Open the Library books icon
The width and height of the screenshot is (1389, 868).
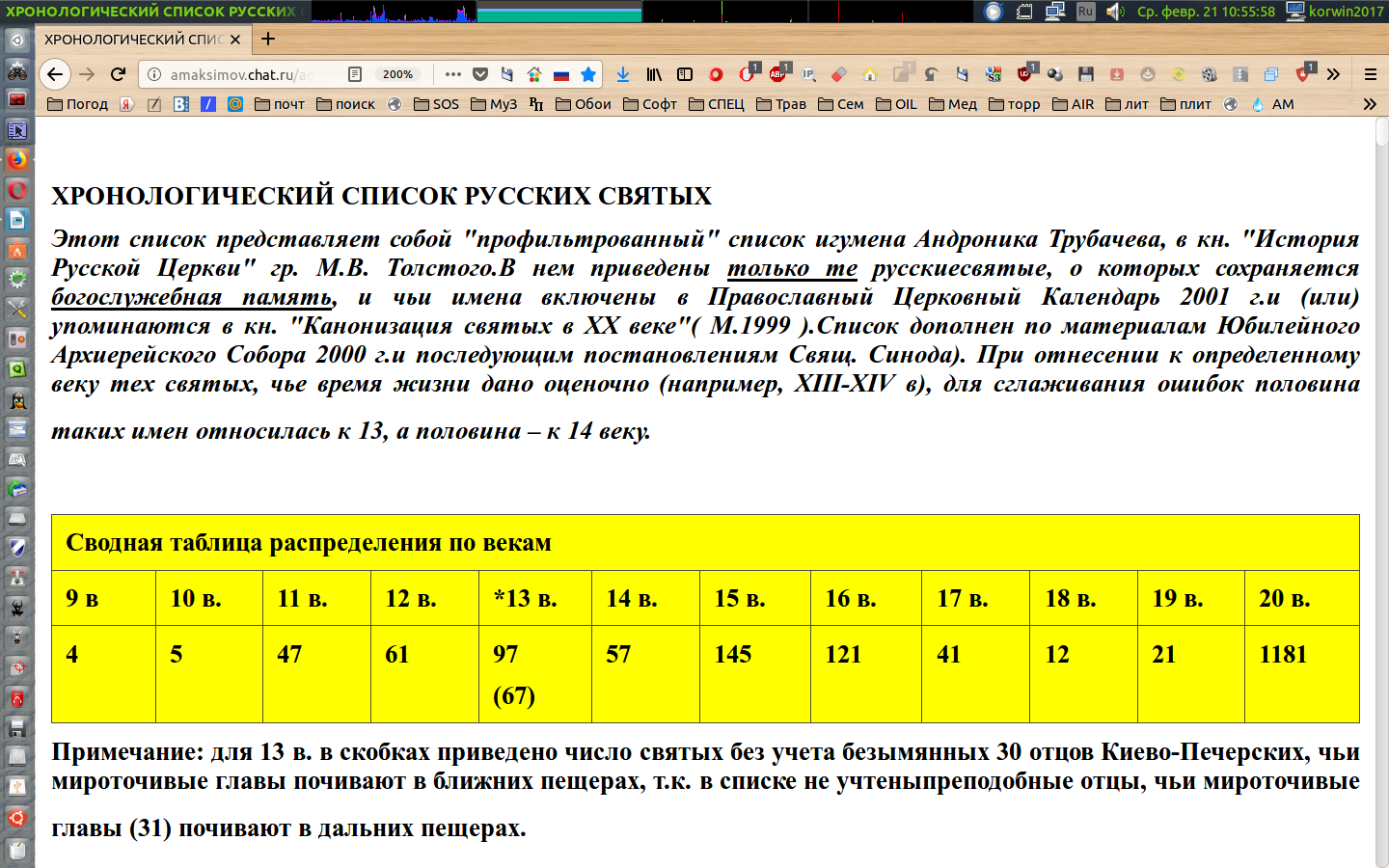654,74
